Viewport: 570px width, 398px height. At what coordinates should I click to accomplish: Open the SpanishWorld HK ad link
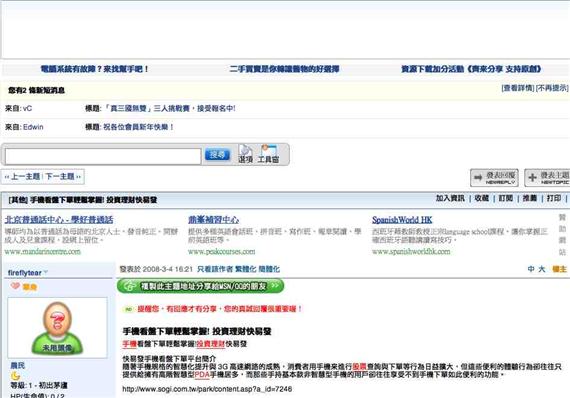click(x=402, y=220)
